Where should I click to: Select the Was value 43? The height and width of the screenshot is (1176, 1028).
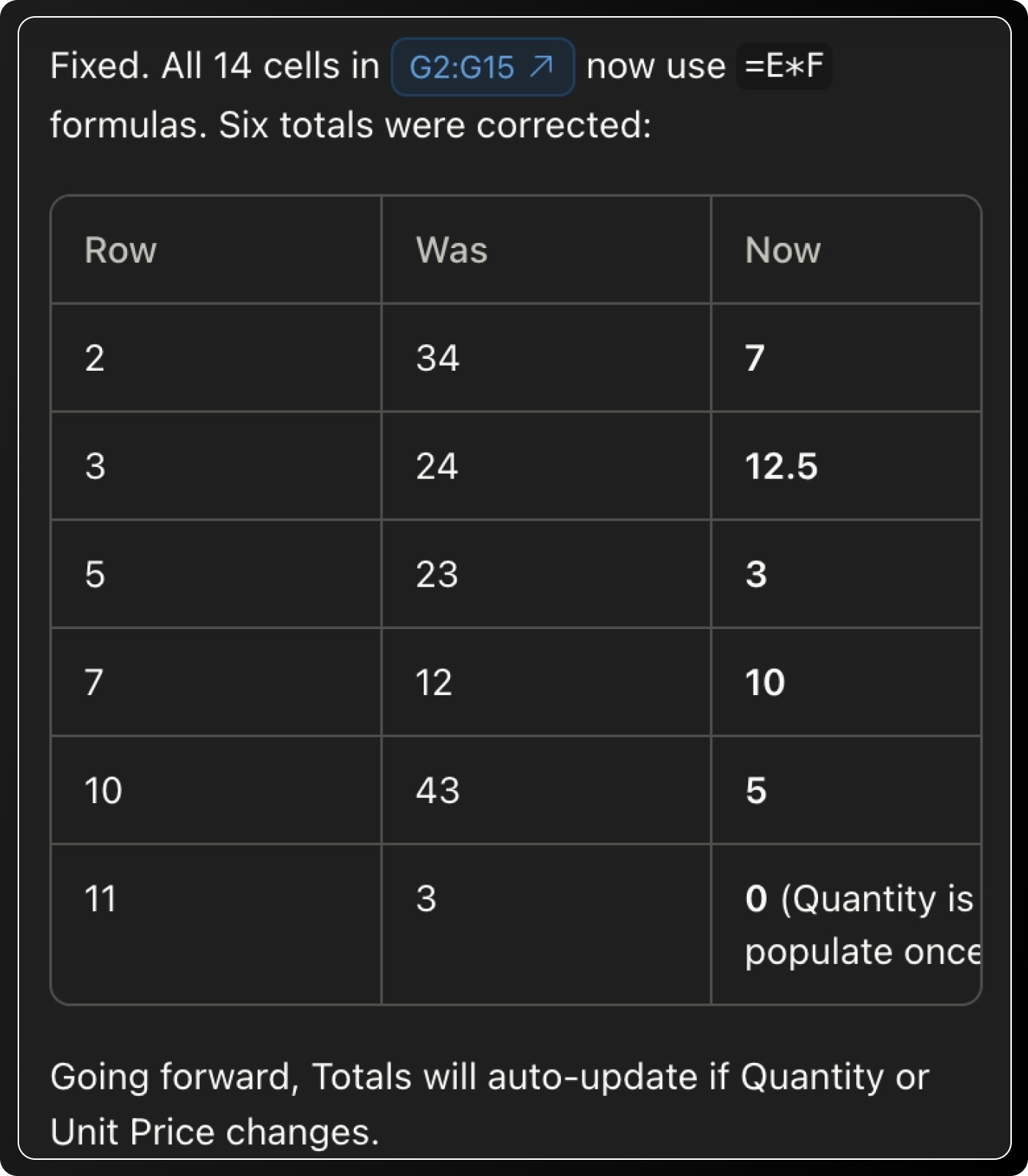coord(438,791)
